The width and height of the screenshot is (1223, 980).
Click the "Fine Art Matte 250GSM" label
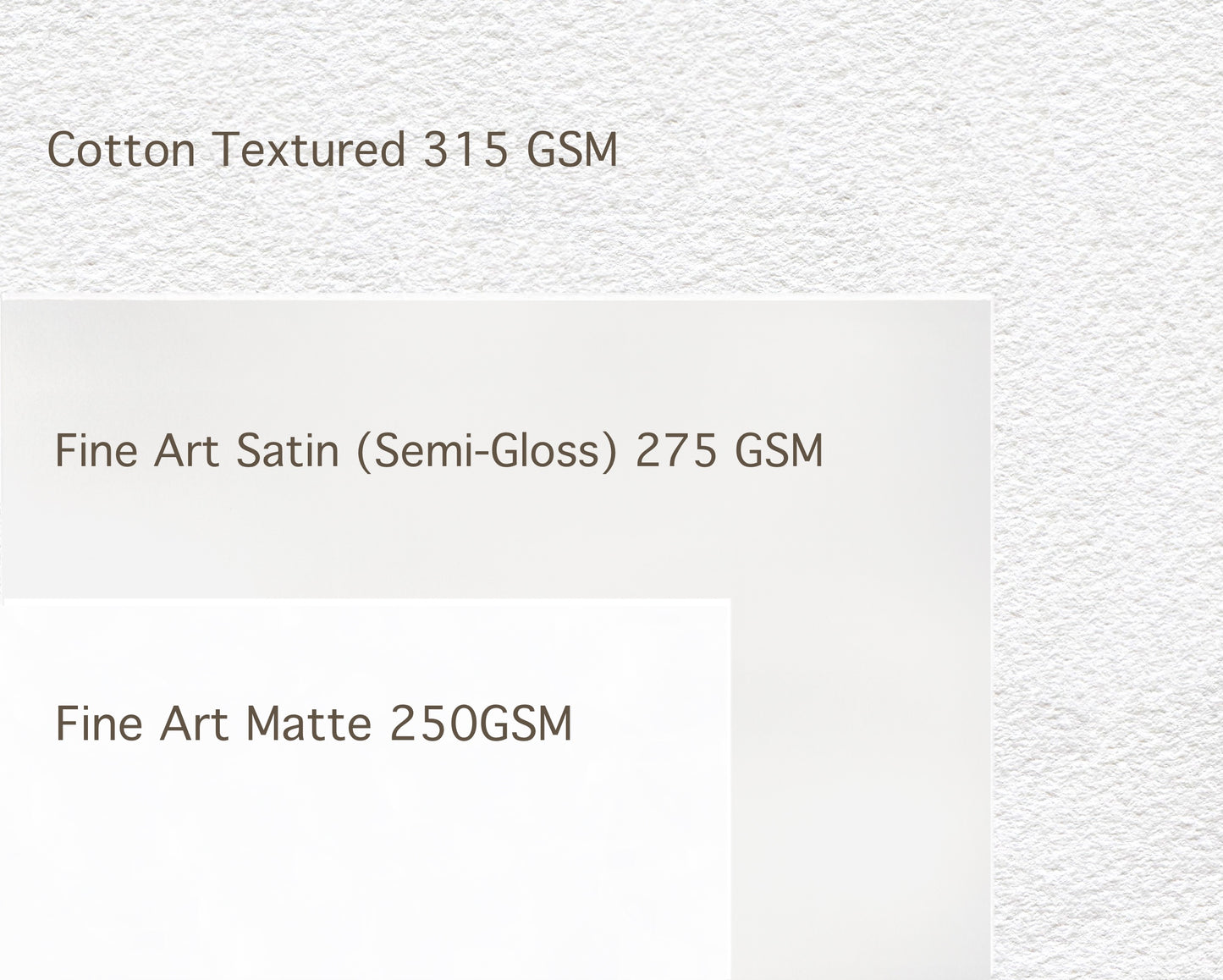point(313,724)
